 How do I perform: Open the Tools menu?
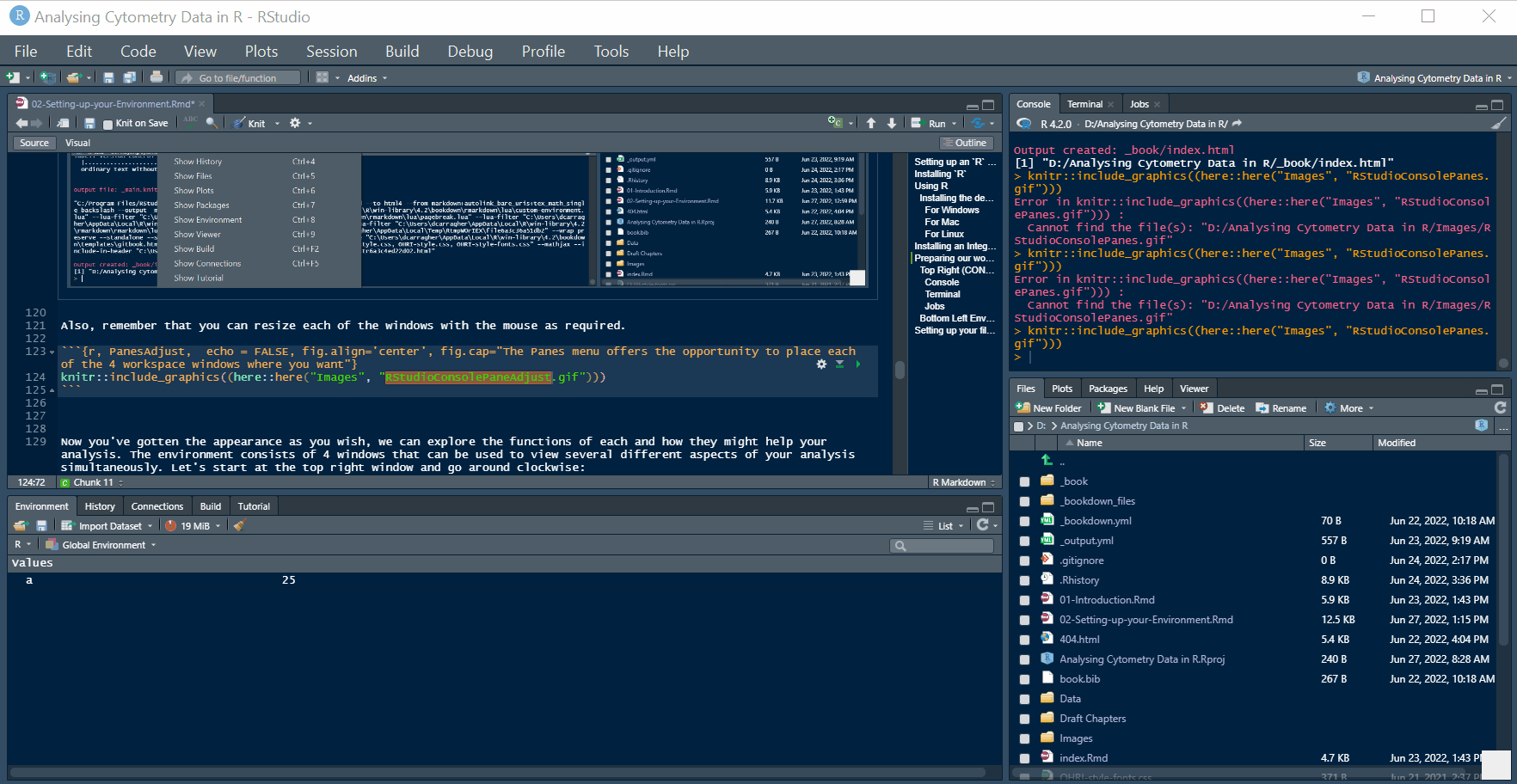[611, 52]
